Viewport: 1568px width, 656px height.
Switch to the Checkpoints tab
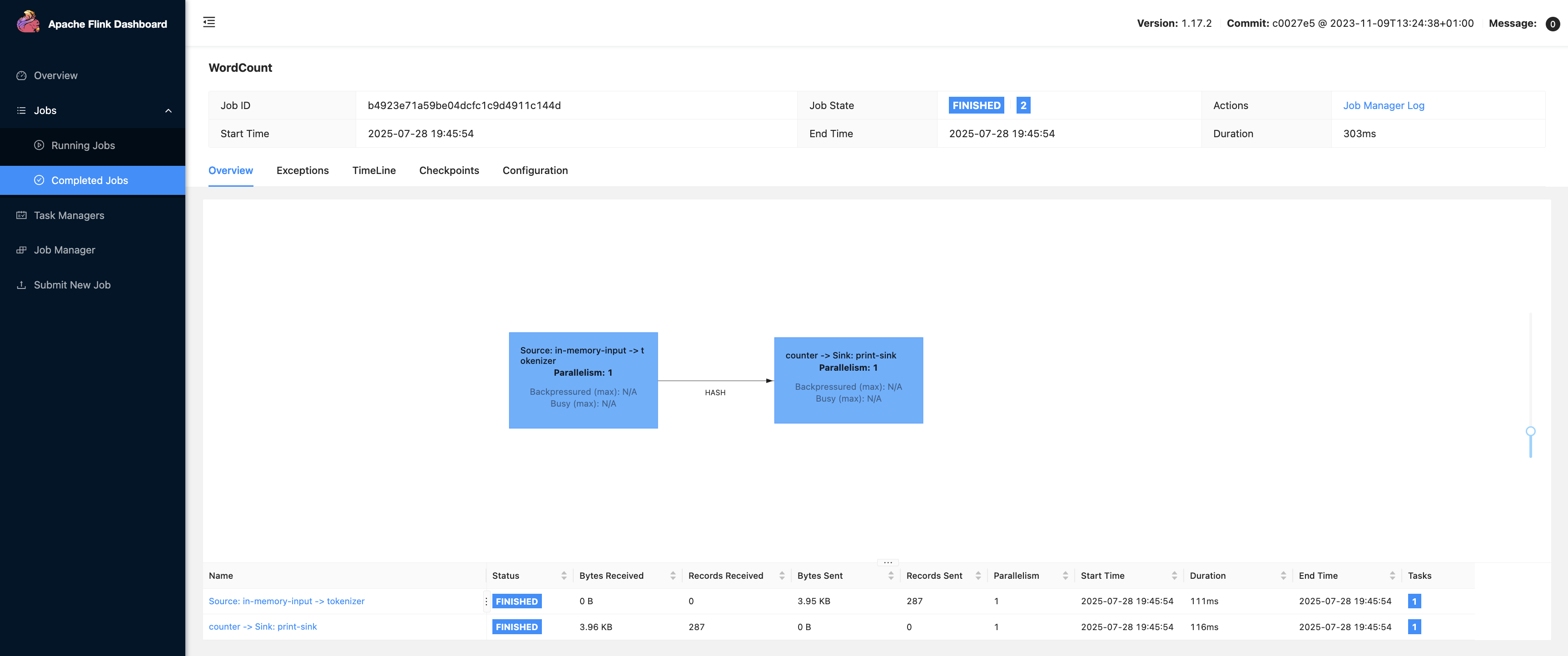click(449, 170)
